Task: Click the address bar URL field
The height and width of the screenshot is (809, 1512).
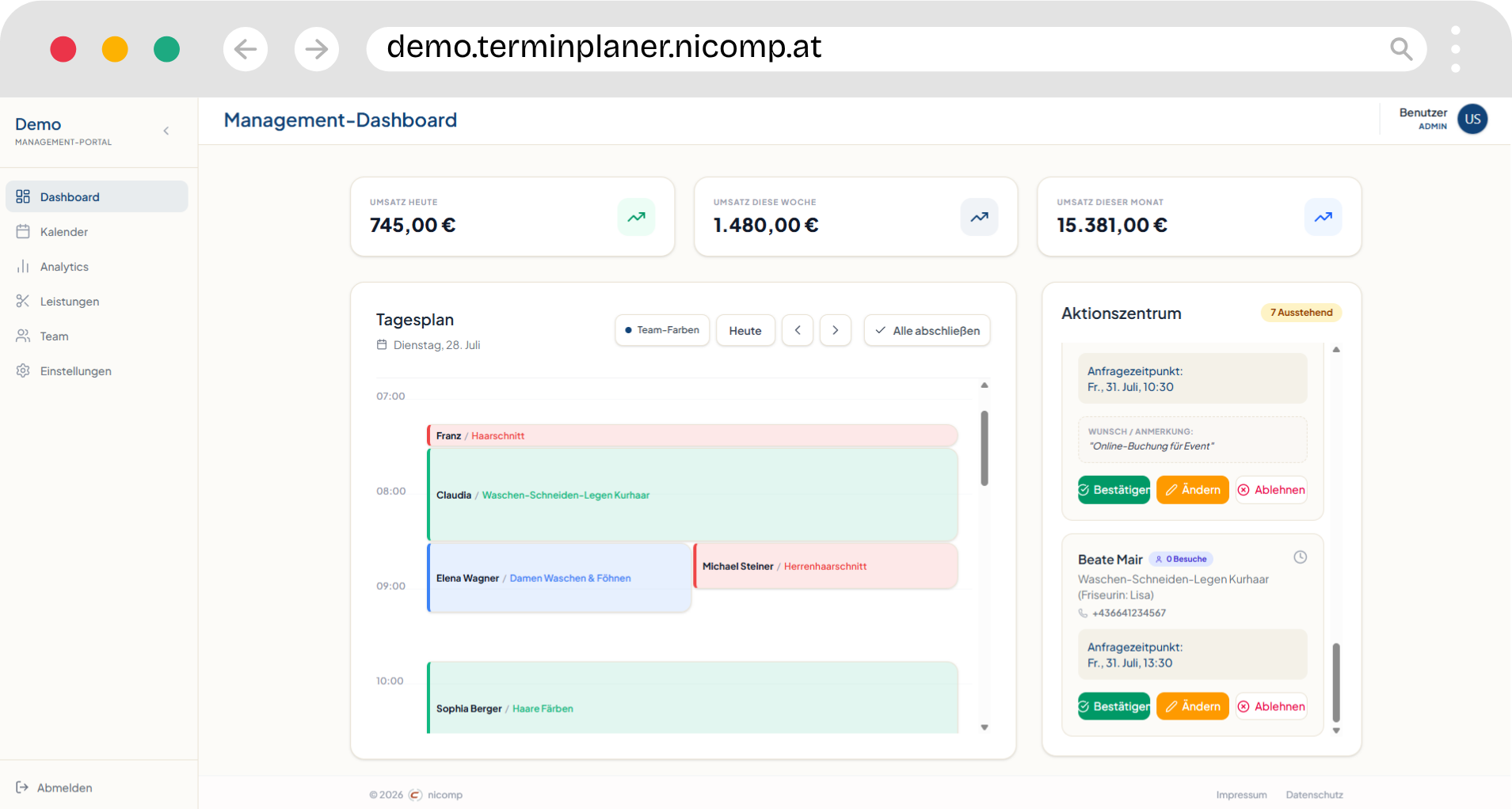Action: (x=897, y=49)
